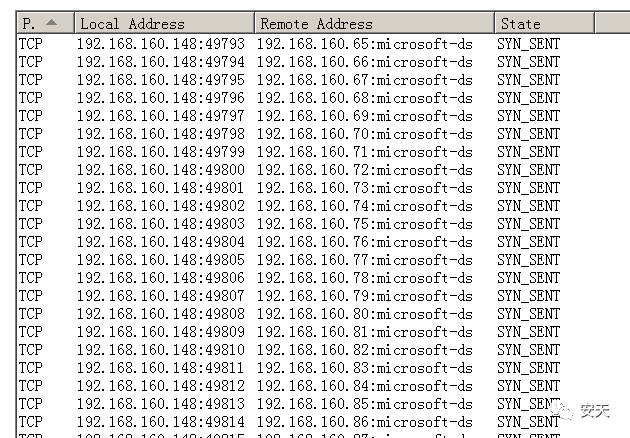Select the row with local port 49802
Screen dimensions: 630x438
click(289, 206)
